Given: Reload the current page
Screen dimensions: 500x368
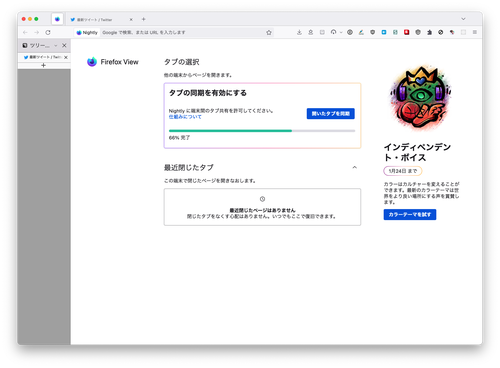Looking at the screenshot, I should (x=48, y=32).
